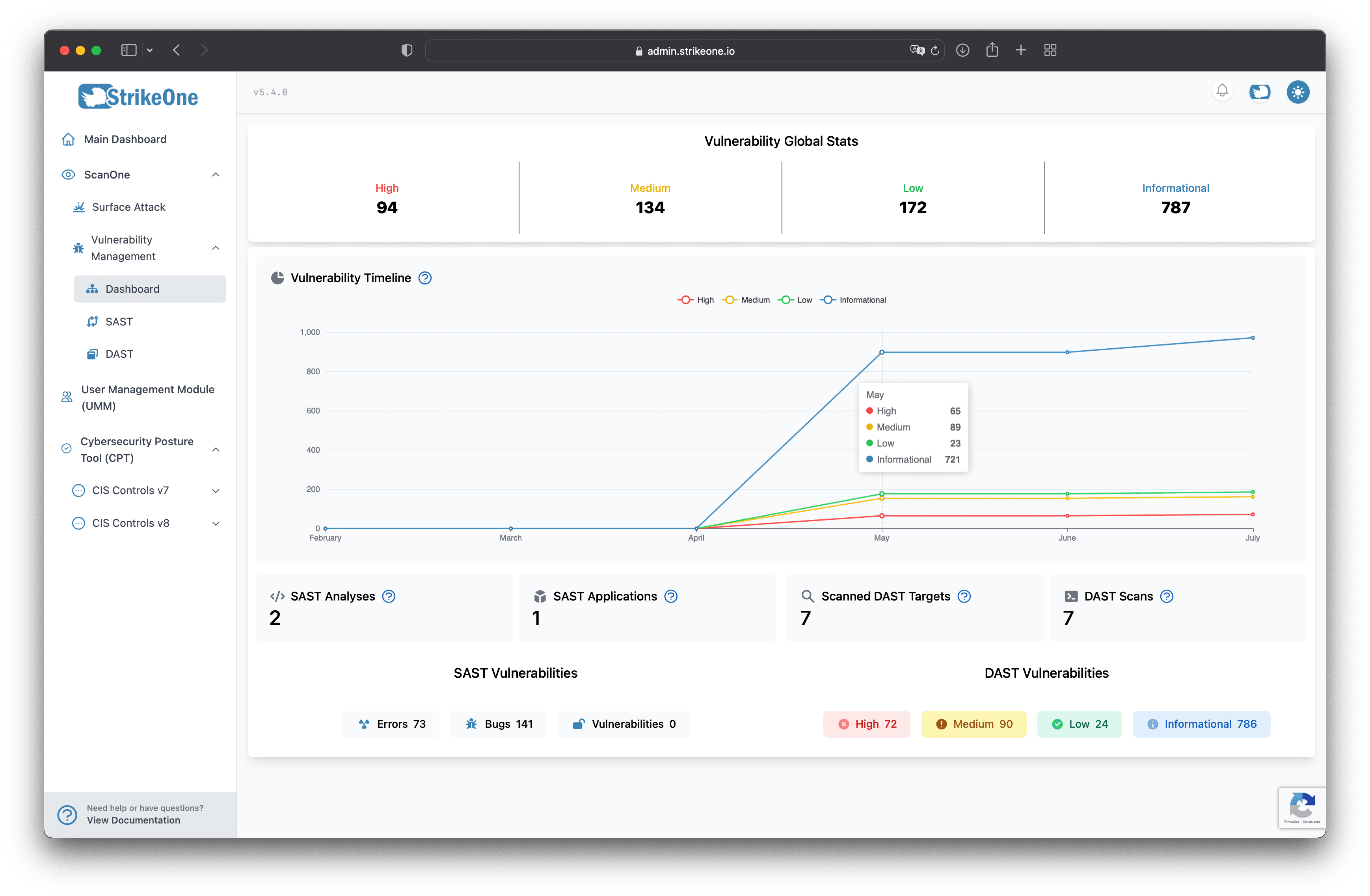The height and width of the screenshot is (896, 1370).
Task: Click Vulnerability Timeline help question icon
Action: (425, 278)
